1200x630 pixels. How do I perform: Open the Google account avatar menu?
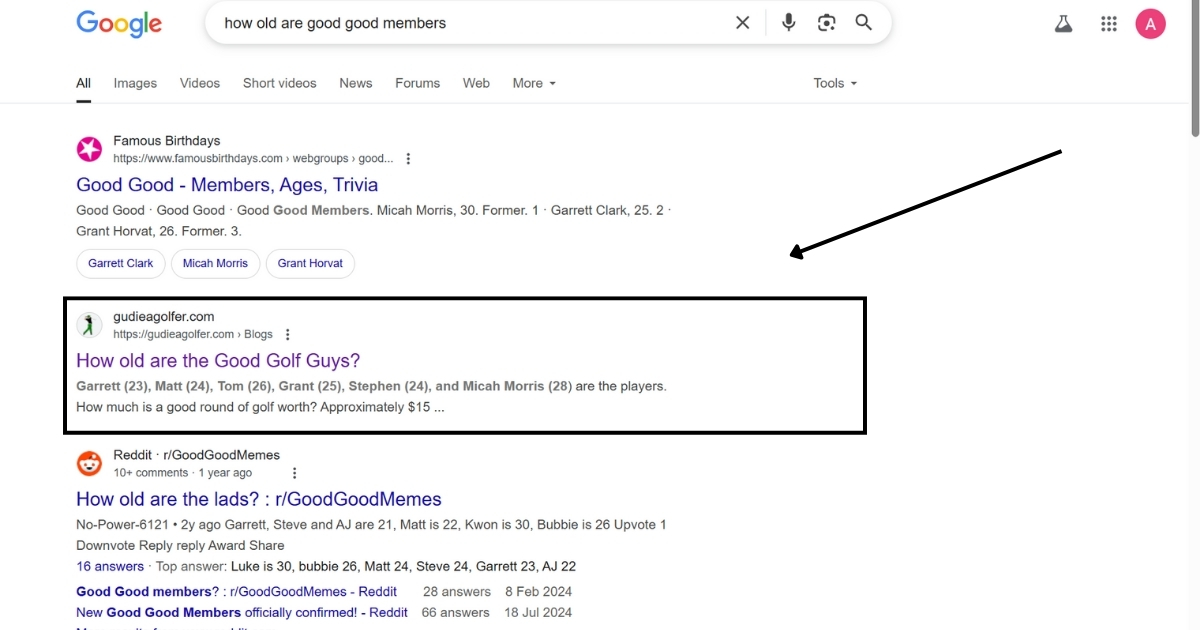pos(1151,24)
